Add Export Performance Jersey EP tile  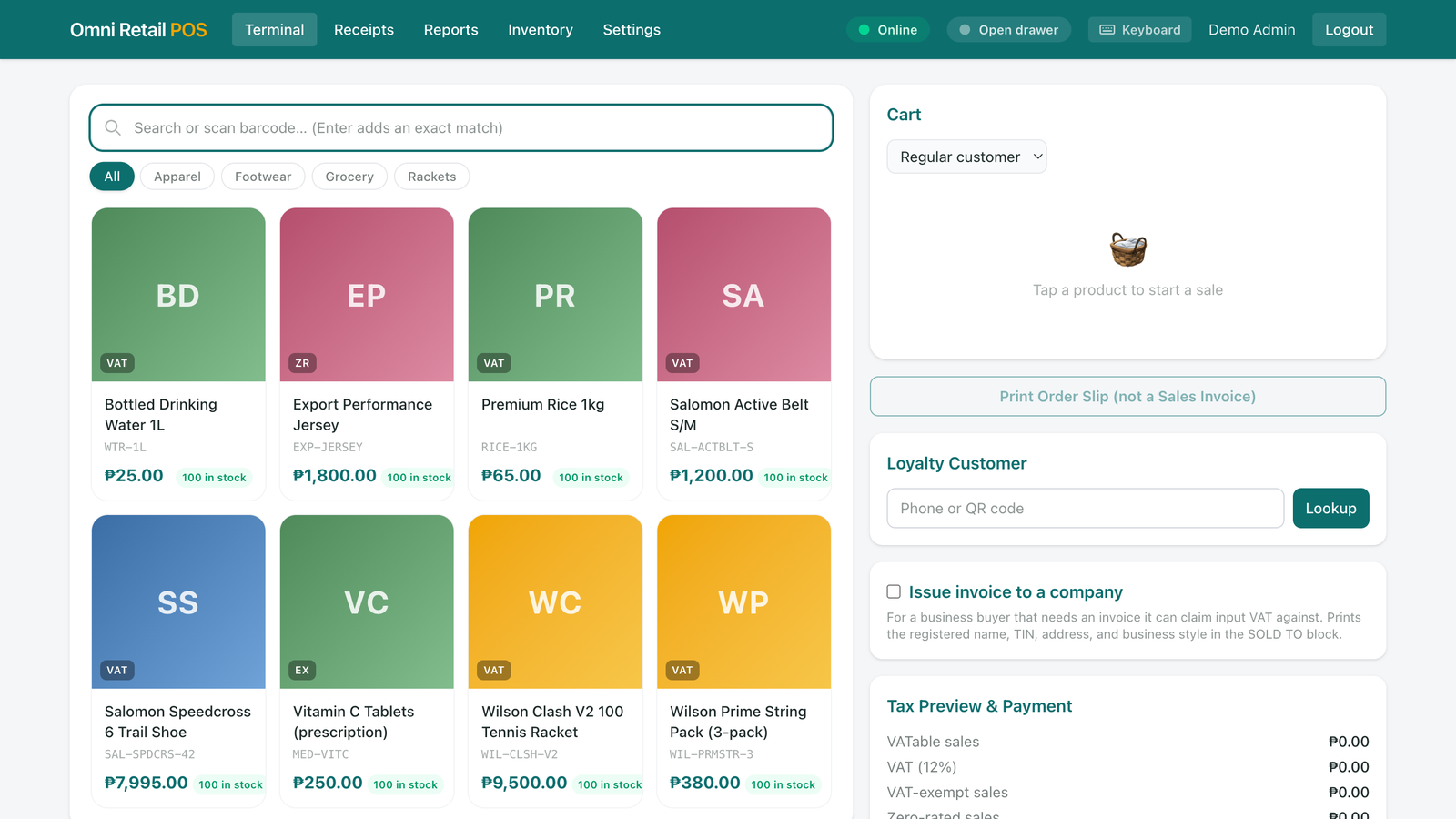click(x=367, y=354)
